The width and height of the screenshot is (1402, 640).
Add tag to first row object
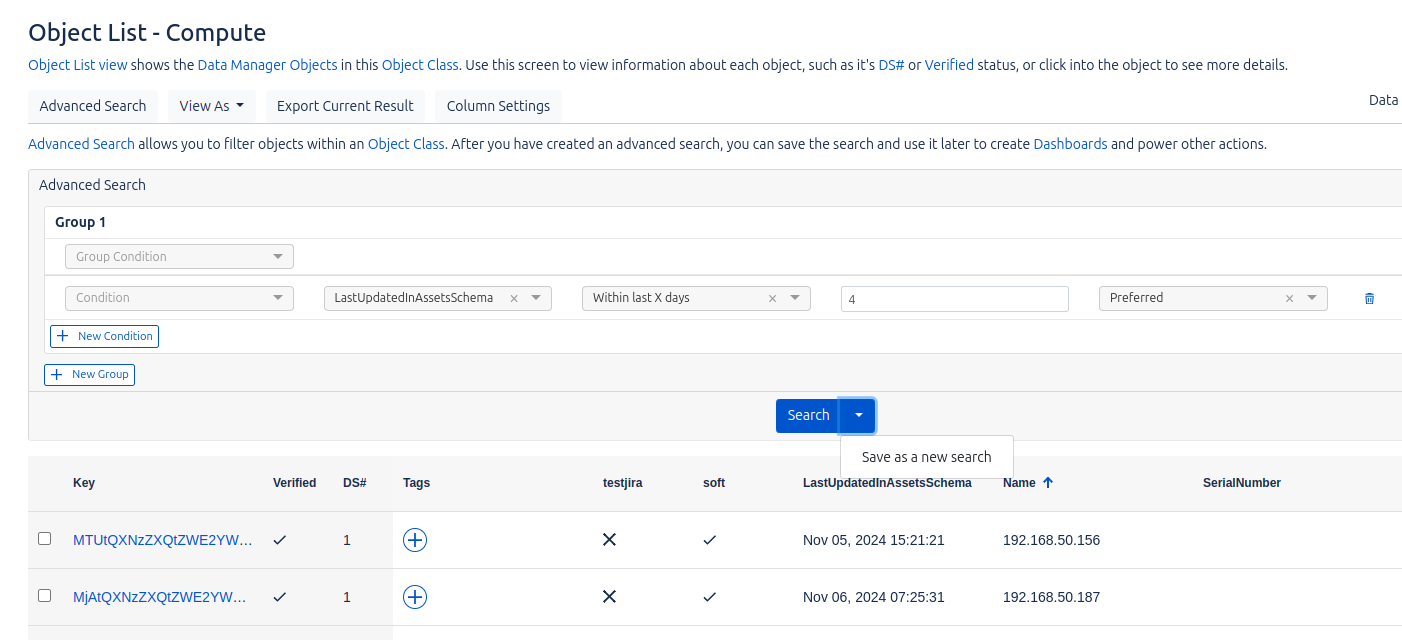pyautogui.click(x=415, y=540)
